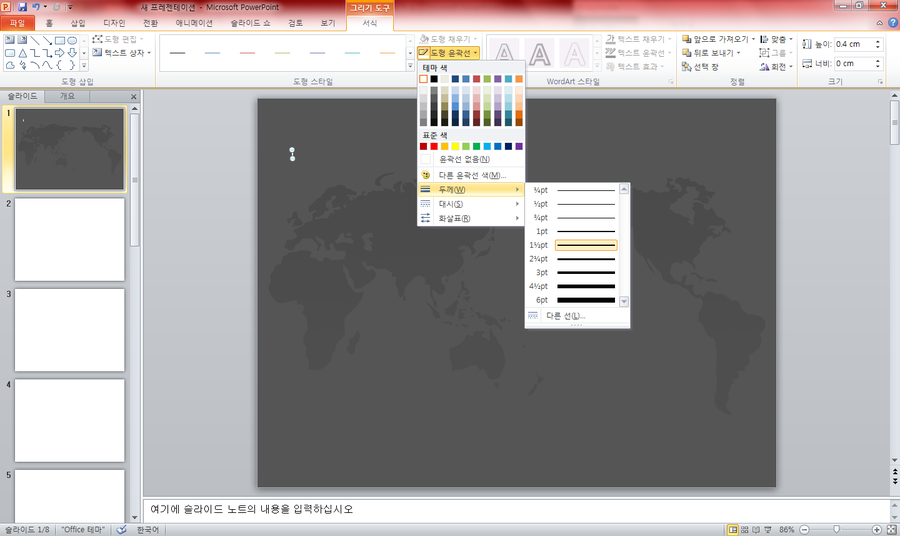Click the zoom out minus button

[x=805, y=530]
